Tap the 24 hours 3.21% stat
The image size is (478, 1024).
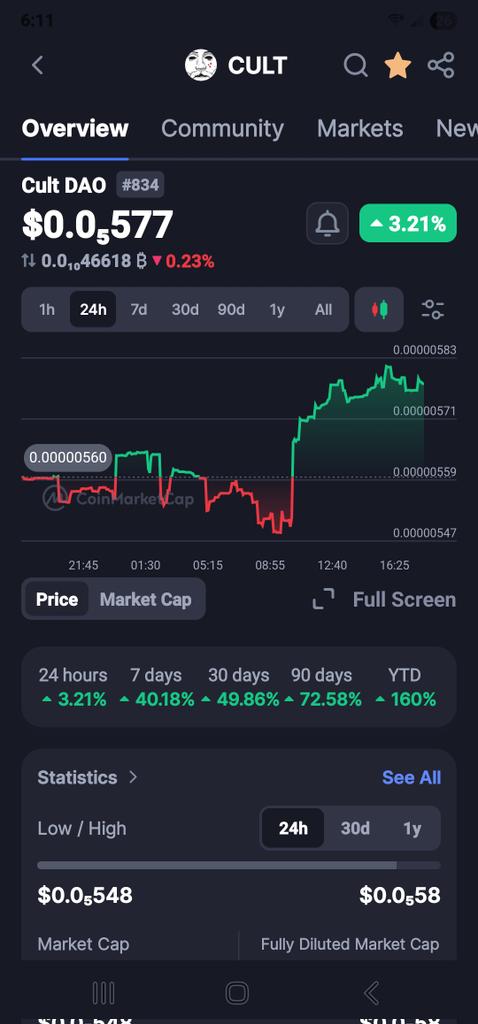tap(73, 687)
